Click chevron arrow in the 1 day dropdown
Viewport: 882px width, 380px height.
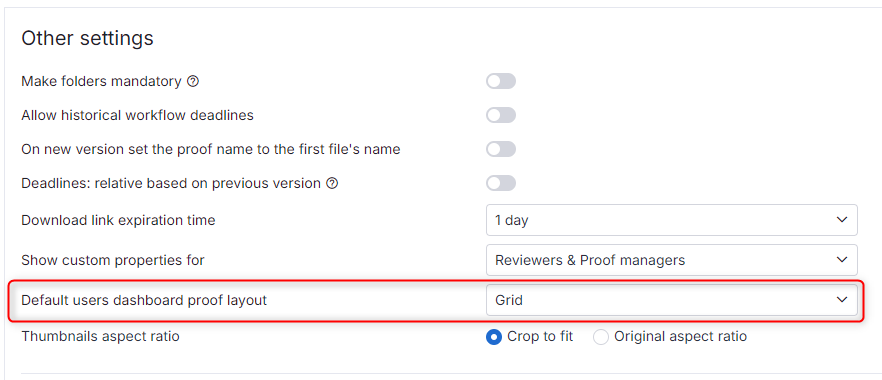842,220
